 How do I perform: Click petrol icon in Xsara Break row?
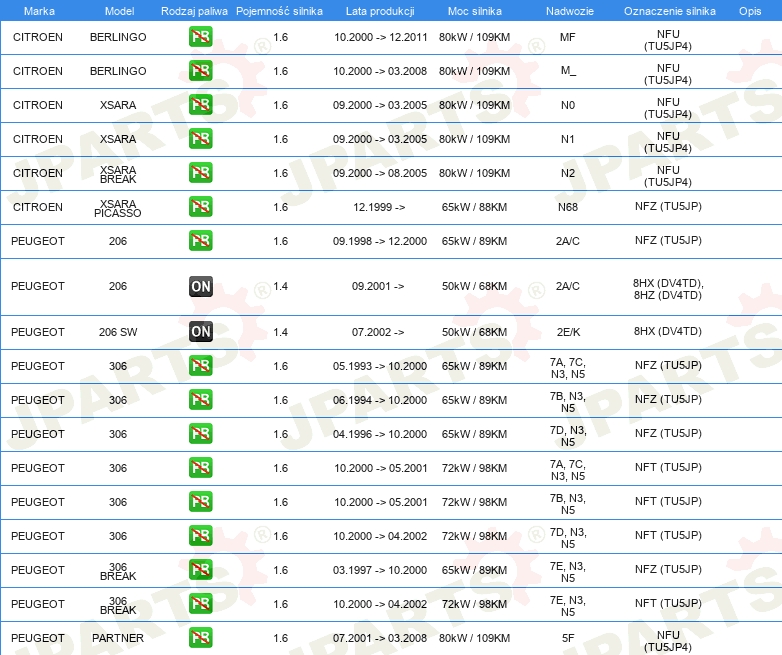click(x=200, y=173)
